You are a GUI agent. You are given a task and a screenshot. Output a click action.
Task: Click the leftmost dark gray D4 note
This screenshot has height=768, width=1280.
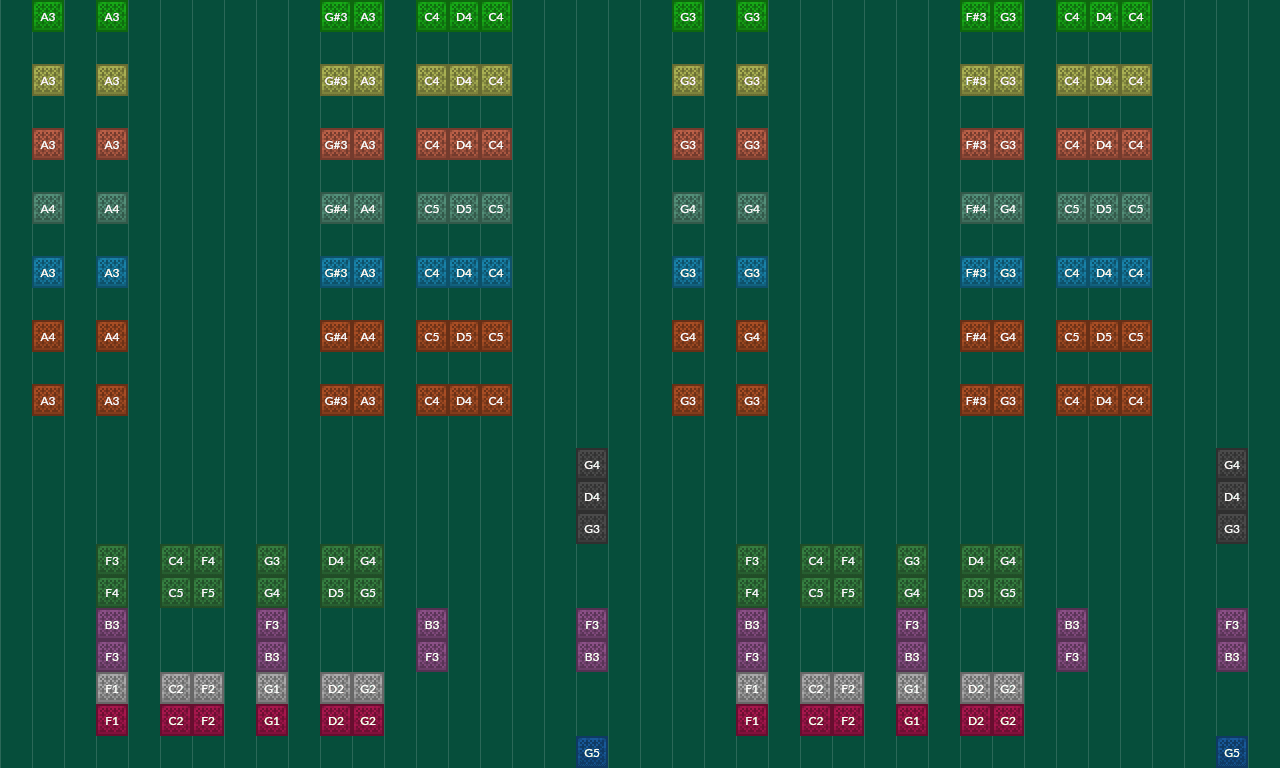[592, 496]
